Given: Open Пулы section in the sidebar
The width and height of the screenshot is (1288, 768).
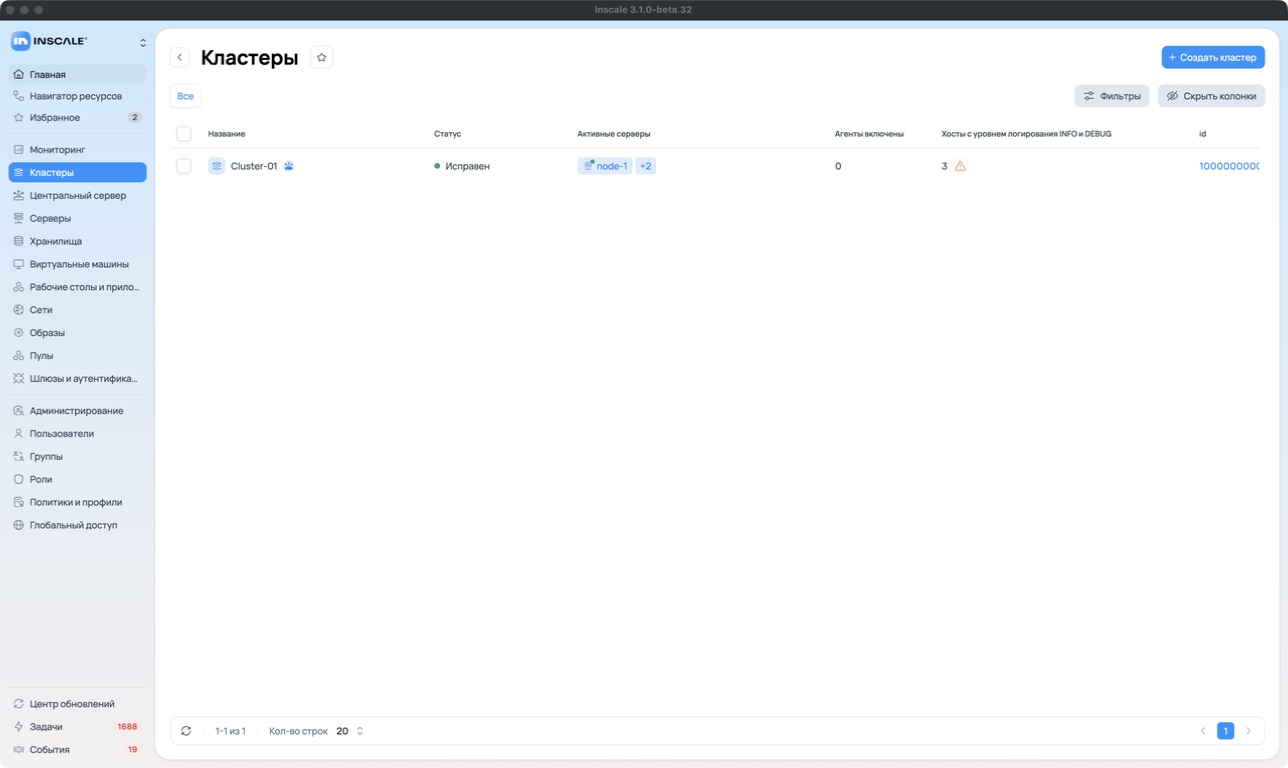Looking at the screenshot, I should [x=78, y=356].
